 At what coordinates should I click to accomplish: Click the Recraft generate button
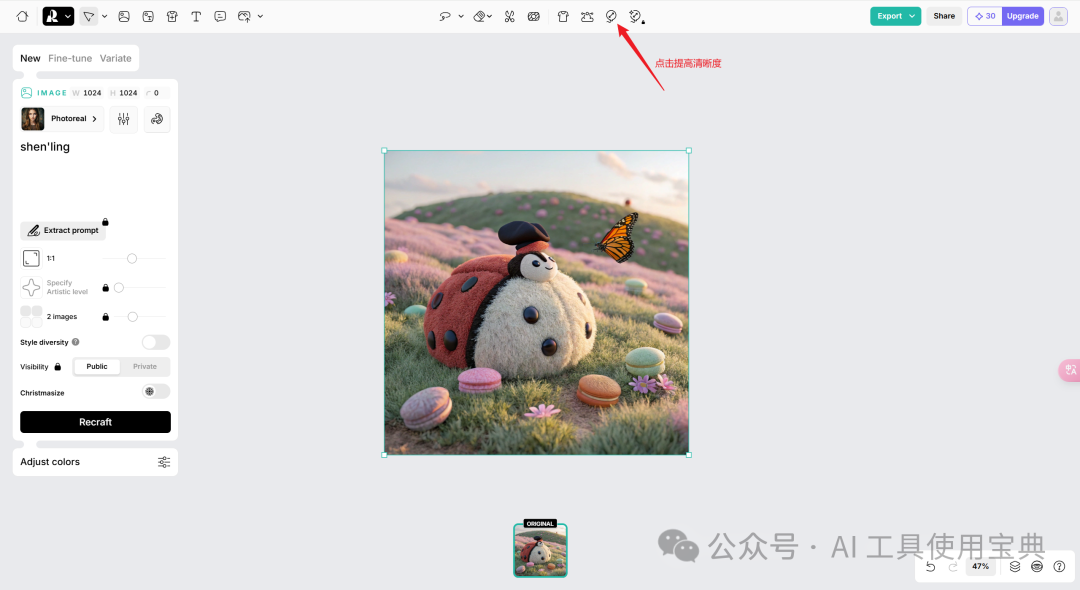(95, 421)
